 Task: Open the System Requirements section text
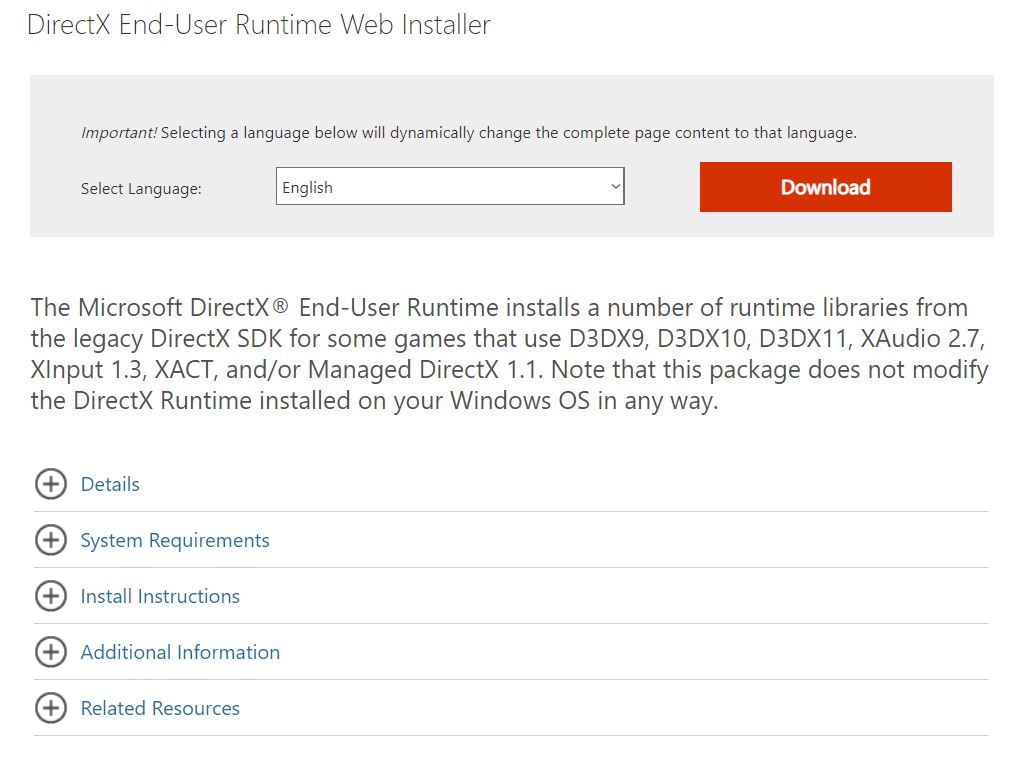[x=175, y=540]
